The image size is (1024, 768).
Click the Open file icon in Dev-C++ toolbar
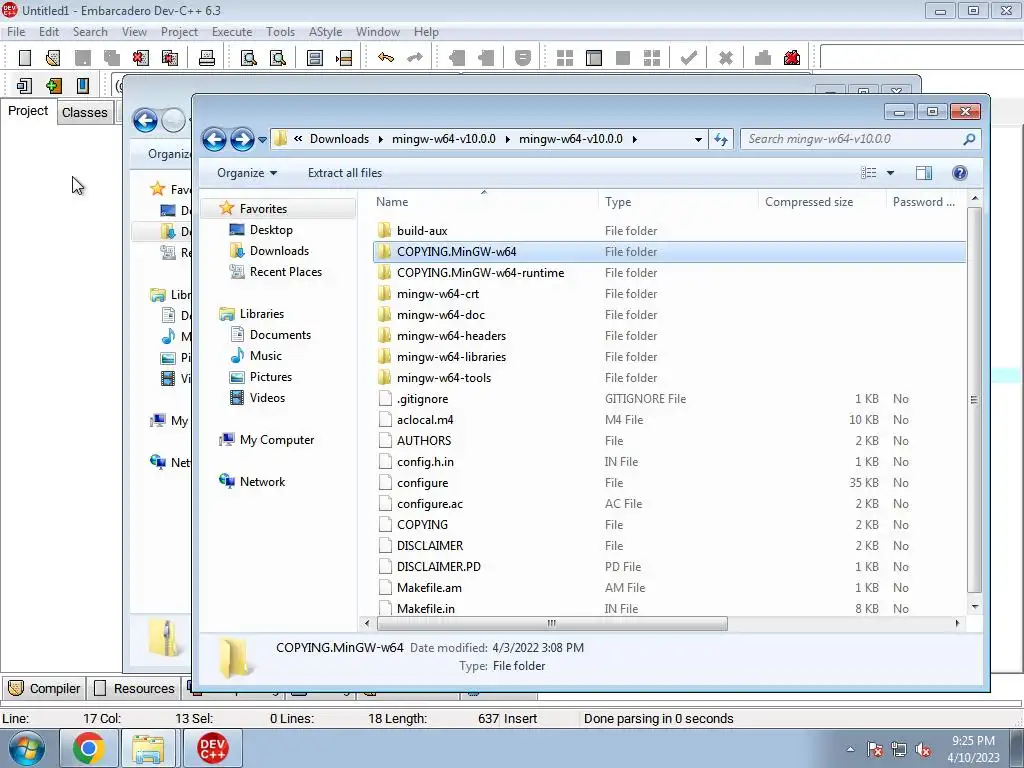click(x=54, y=58)
